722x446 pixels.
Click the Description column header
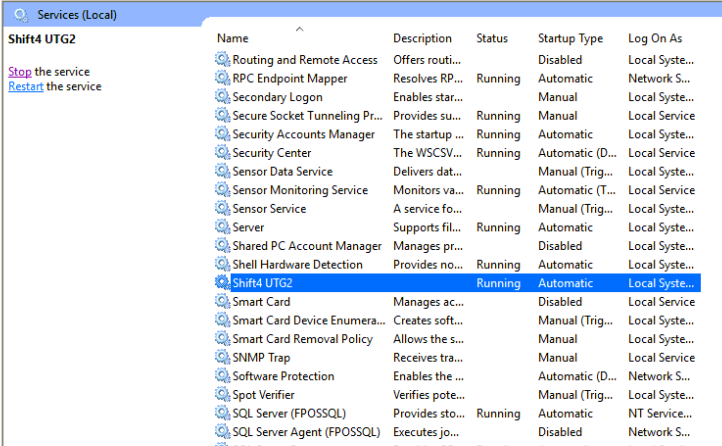pyautogui.click(x=422, y=39)
